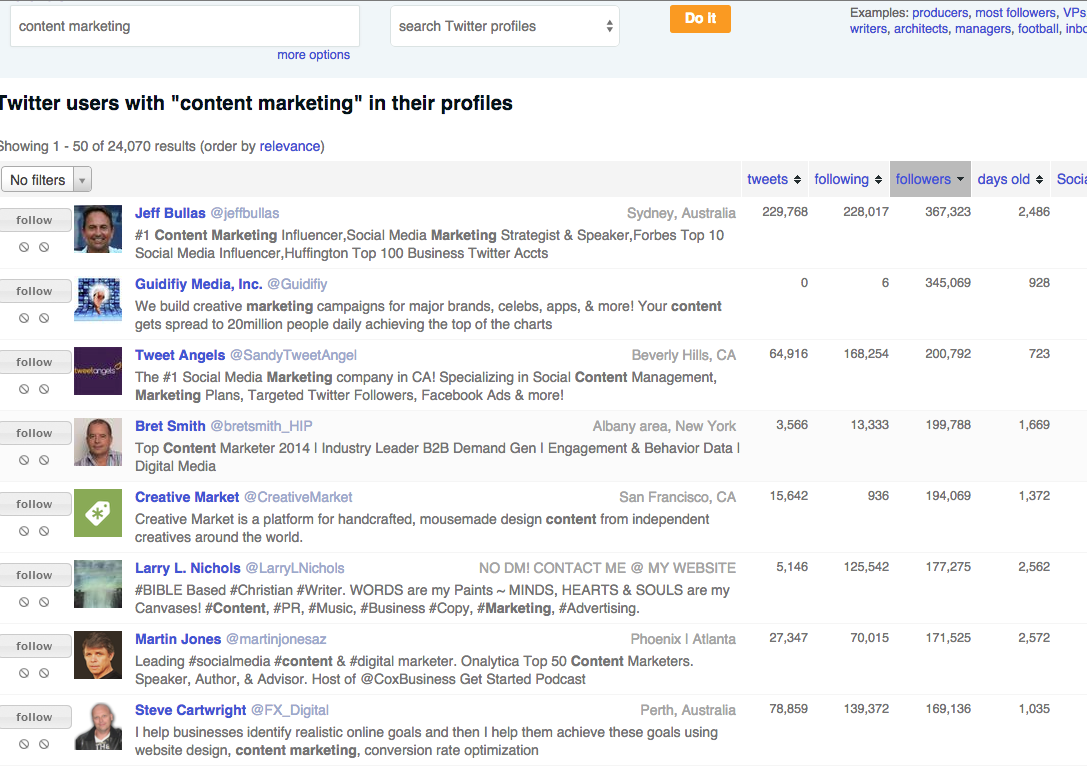
Task: Click the purple Tweet Angels logo thumbnail
Action: tap(98, 371)
